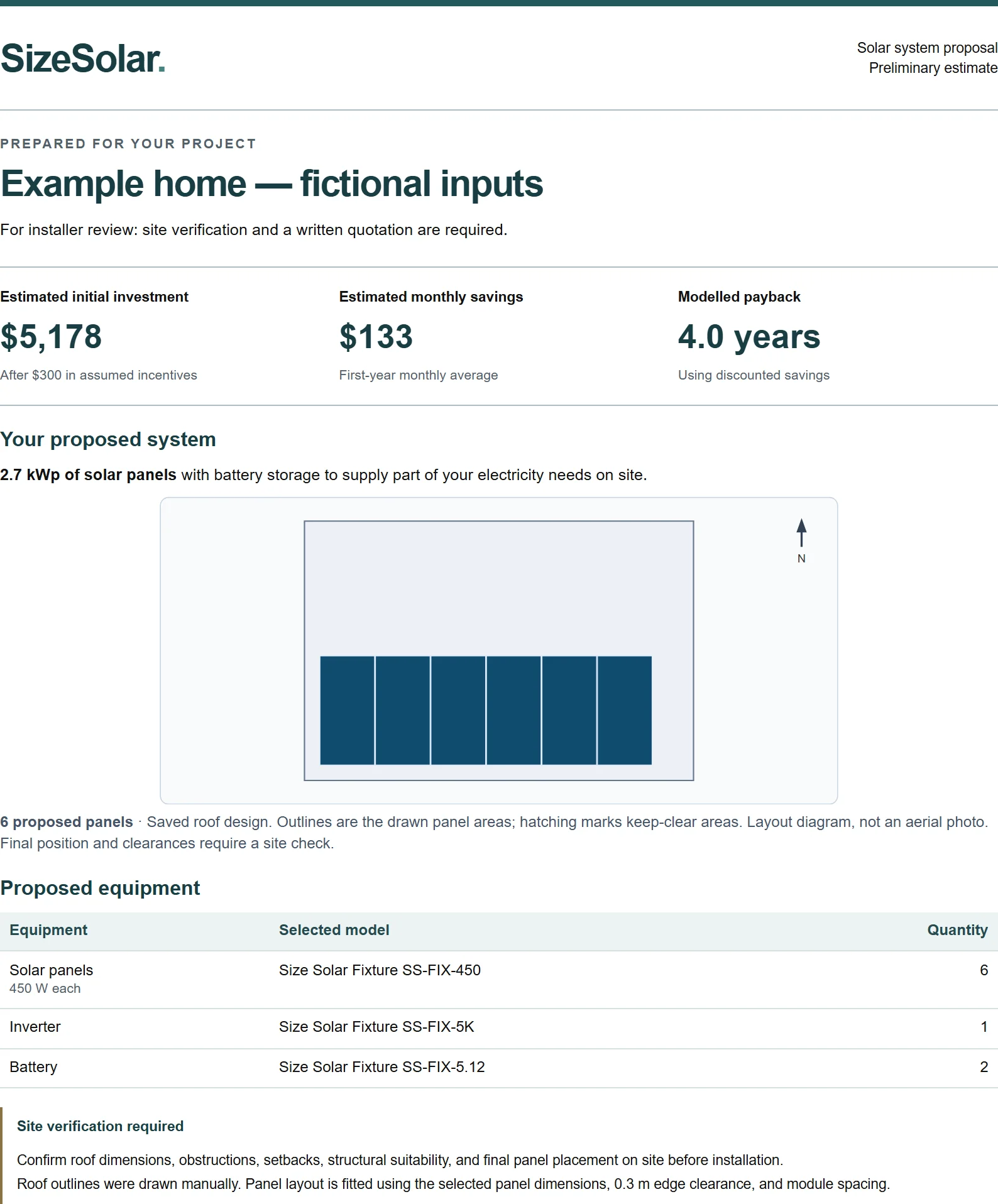Click the Quantity column header
The height and width of the screenshot is (1204, 998).
click(x=957, y=930)
